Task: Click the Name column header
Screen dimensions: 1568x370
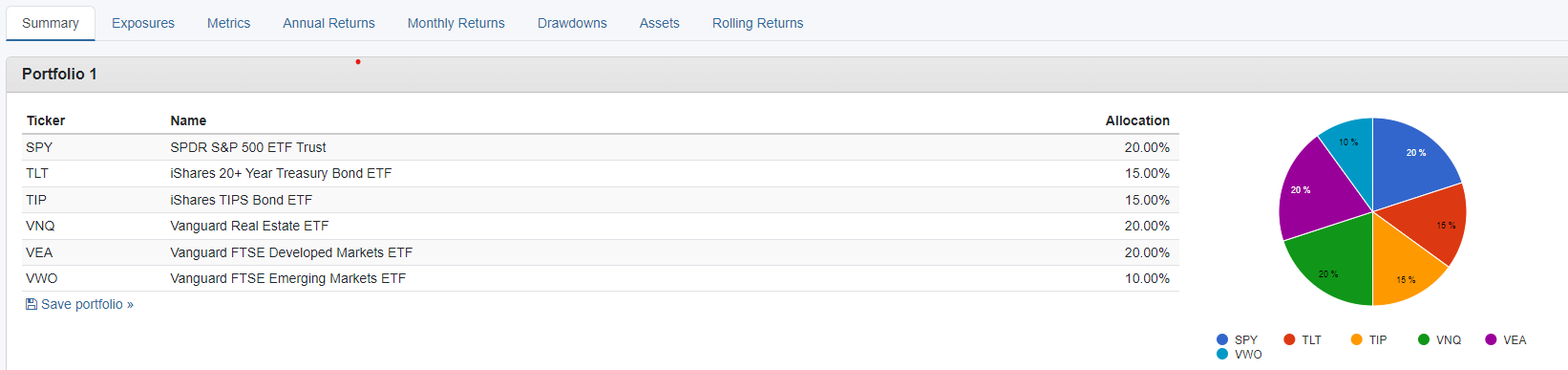Action: click(188, 120)
